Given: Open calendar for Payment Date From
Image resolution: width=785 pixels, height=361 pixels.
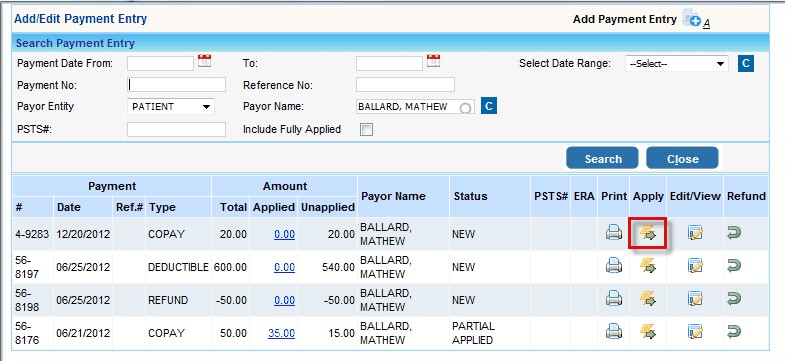Looking at the screenshot, I should 204,61.
